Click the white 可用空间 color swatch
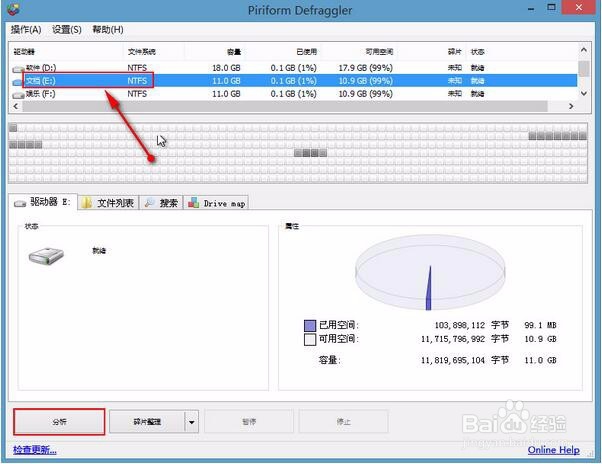Screen dimensions: 602x464 click(x=310, y=340)
